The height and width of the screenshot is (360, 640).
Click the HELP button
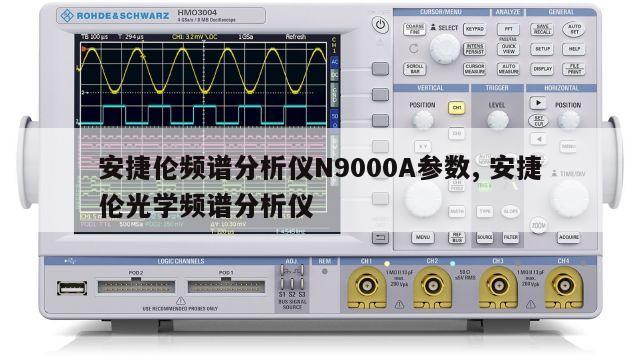(574, 49)
